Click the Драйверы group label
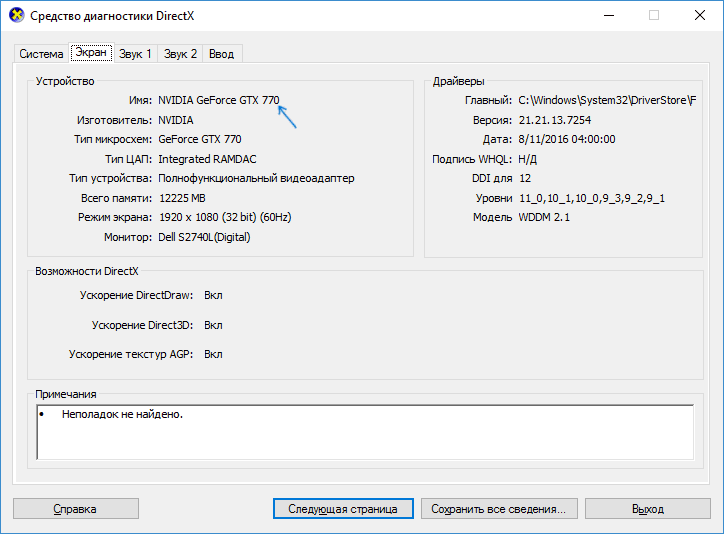724x534 pixels. pos(458,81)
